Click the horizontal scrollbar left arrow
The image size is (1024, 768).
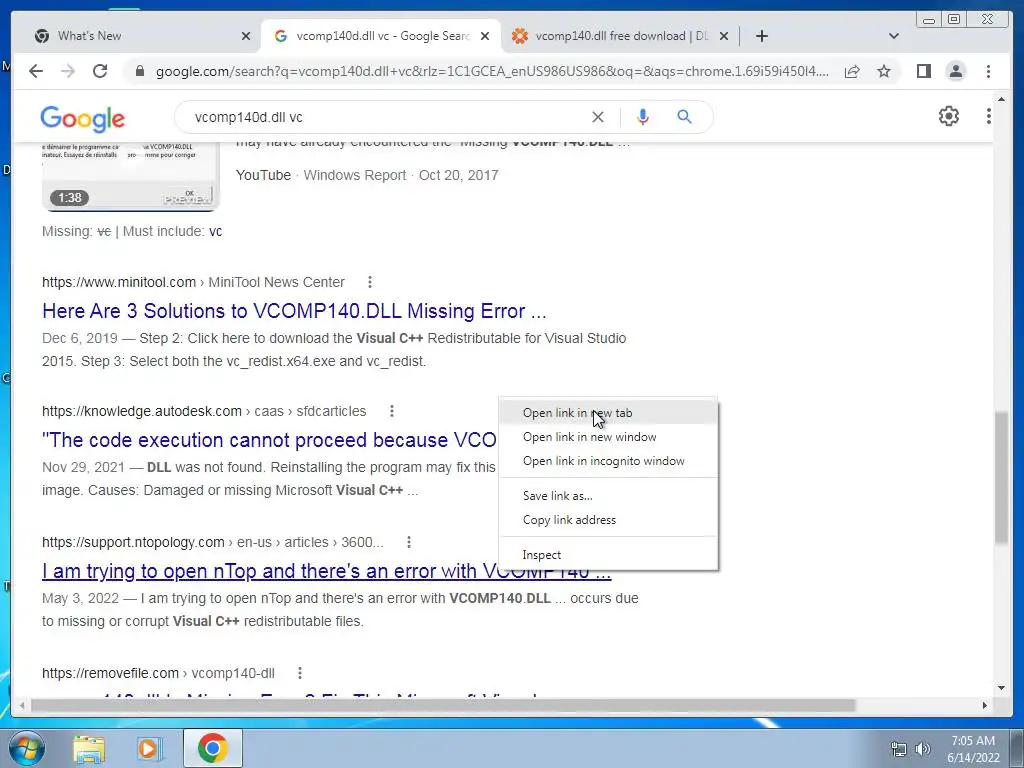point(22,705)
